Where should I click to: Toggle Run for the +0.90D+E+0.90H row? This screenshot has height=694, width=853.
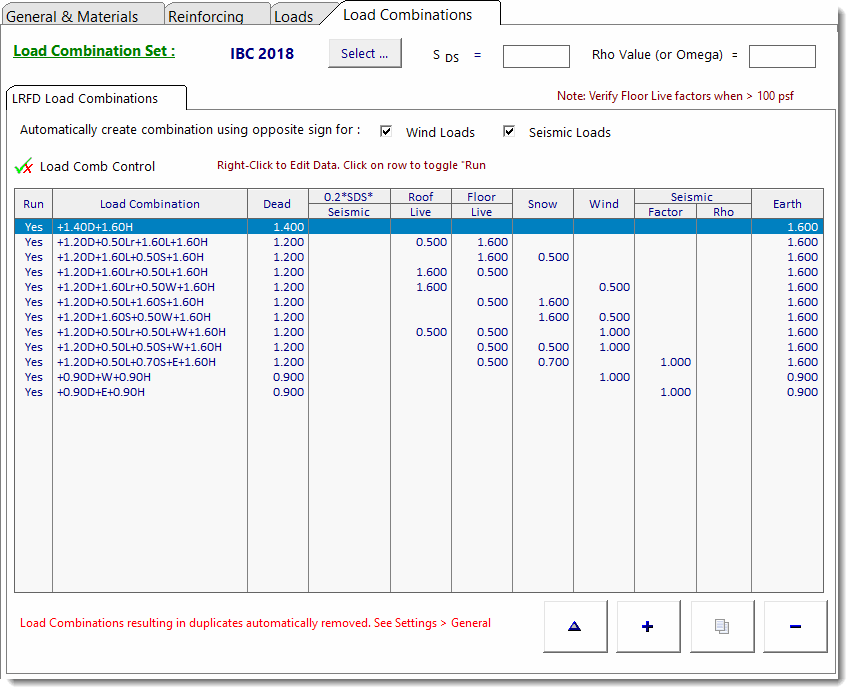pyautogui.click(x=34, y=392)
